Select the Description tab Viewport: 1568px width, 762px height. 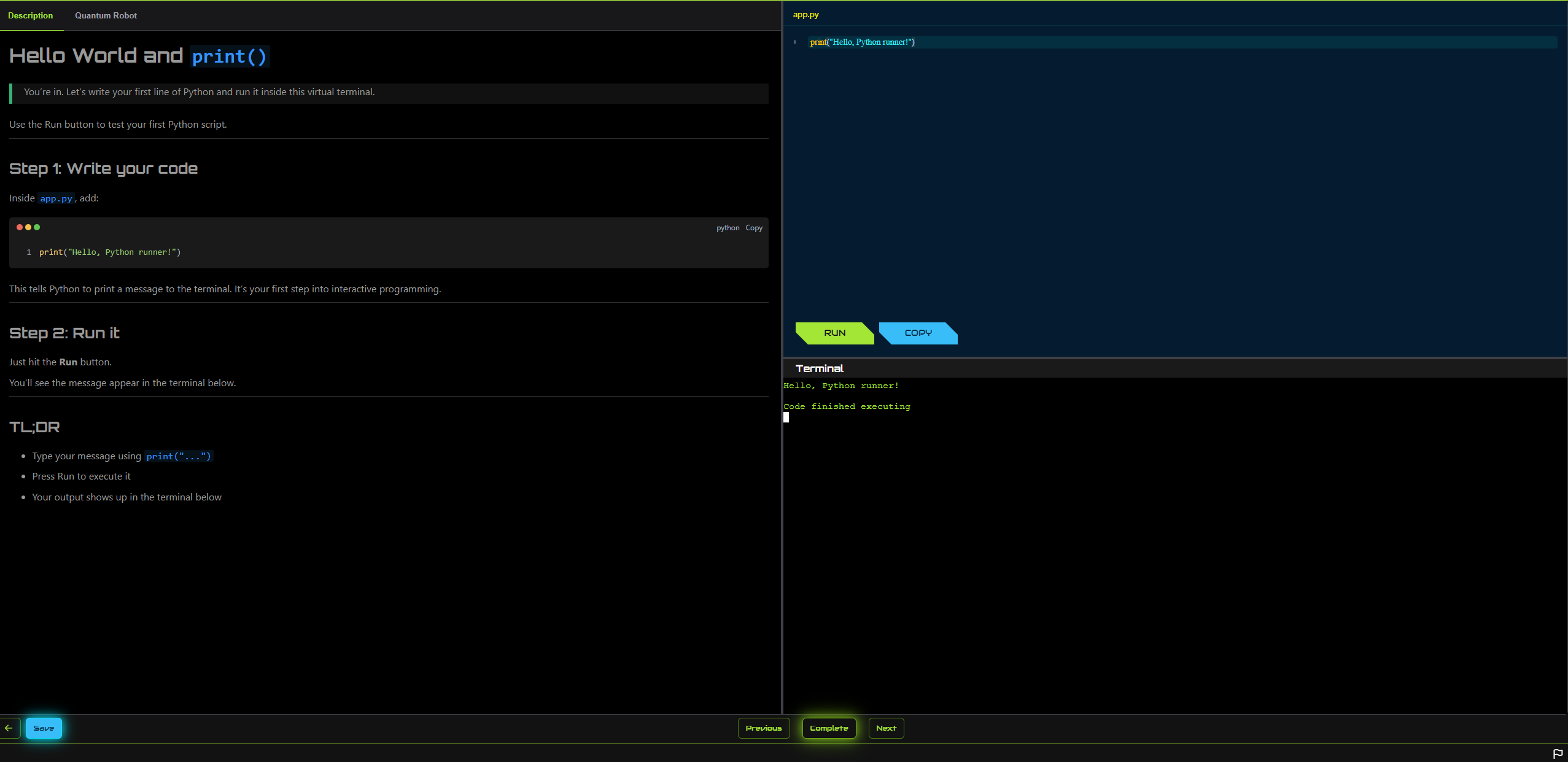[31, 15]
